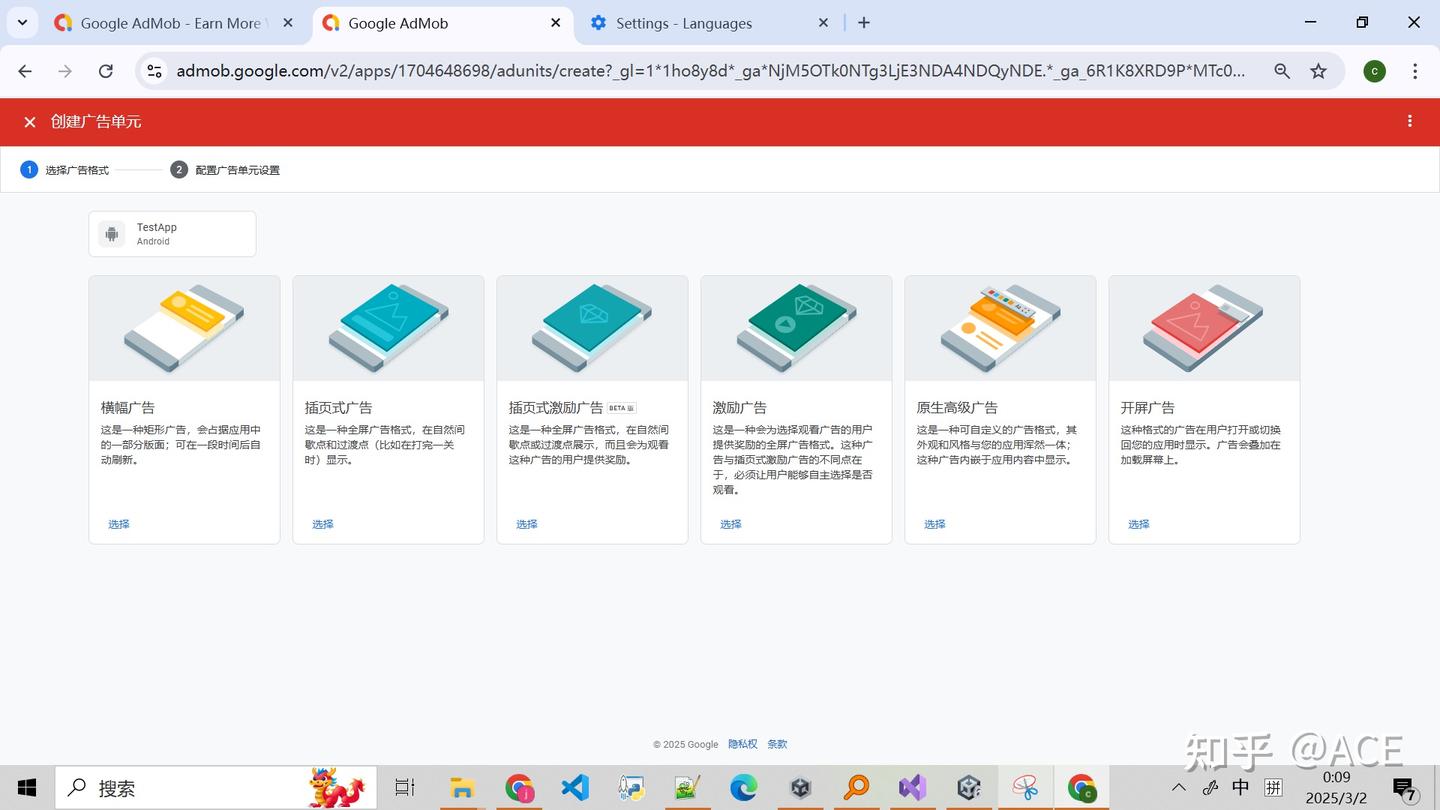1440x810 pixels.
Task: Close the 创建广告单元 dialog with the X icon
Action: 30,122
